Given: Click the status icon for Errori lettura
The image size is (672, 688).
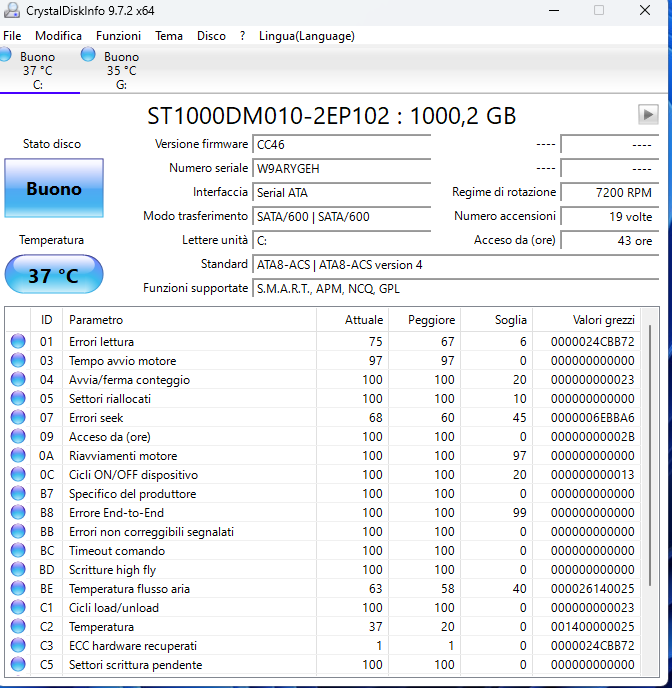Looking at the screenshot, I should click(18, 341).
